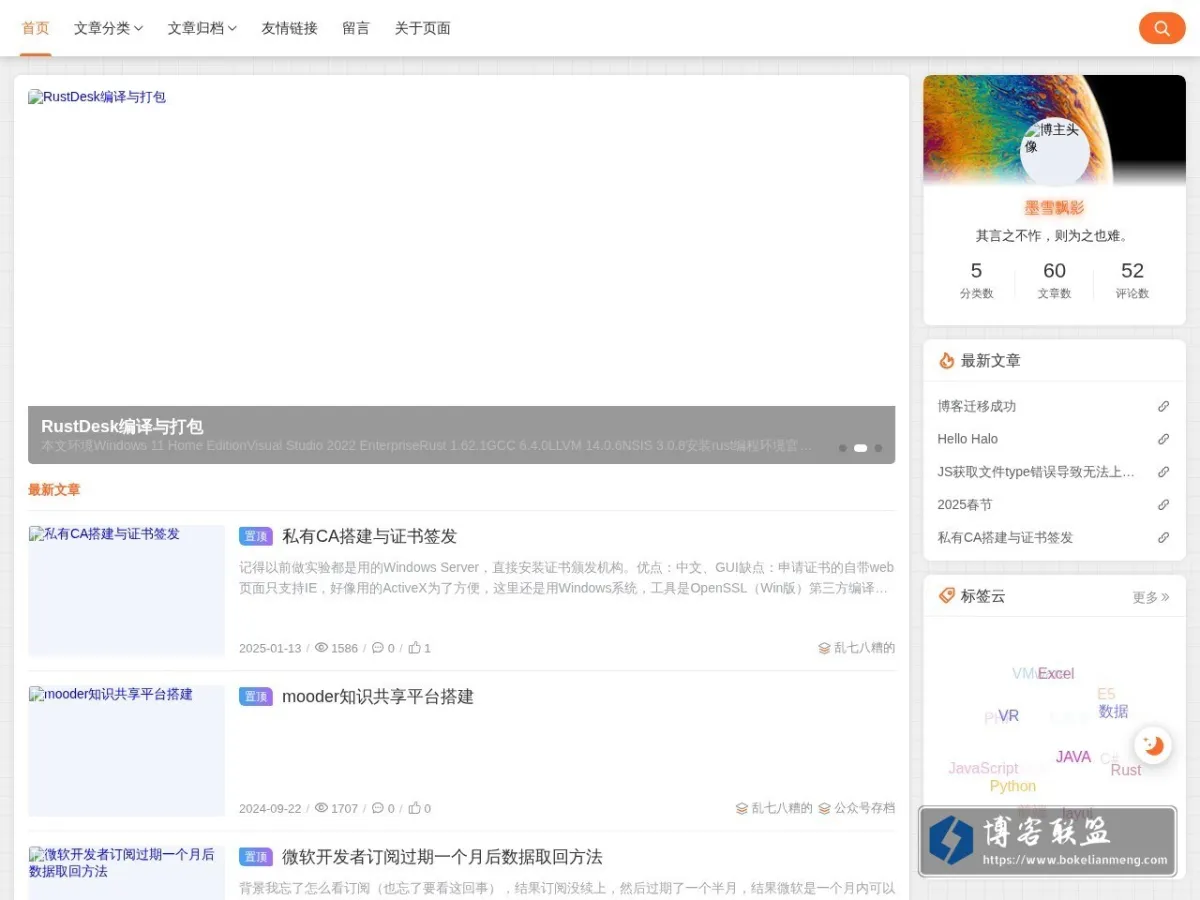Click comment icon on mooder article
The height and width of the screenshot is (900, 1200).
(x=377, y=808)
